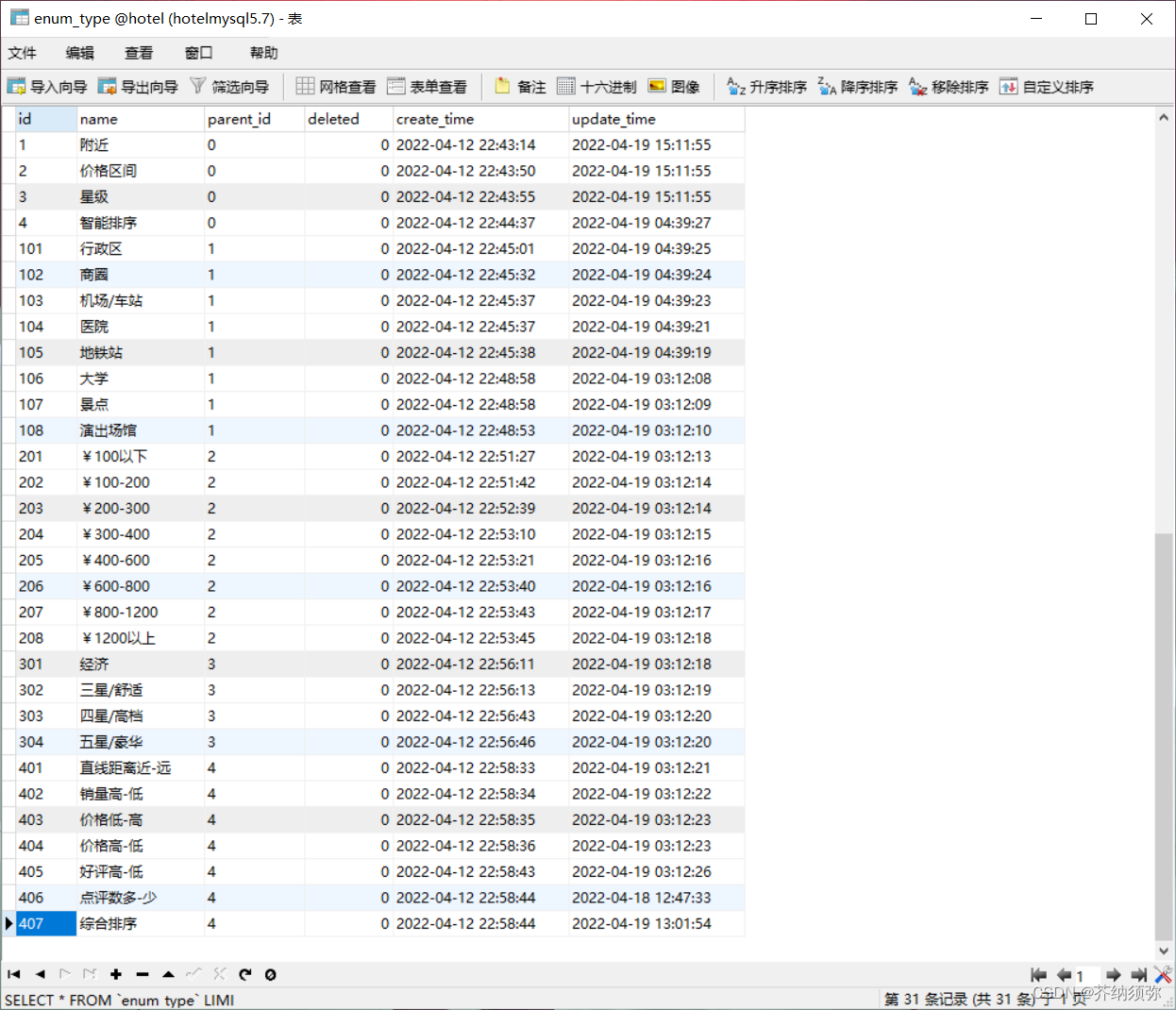Refresh the table data
1176x1010 pixels.
245,974
